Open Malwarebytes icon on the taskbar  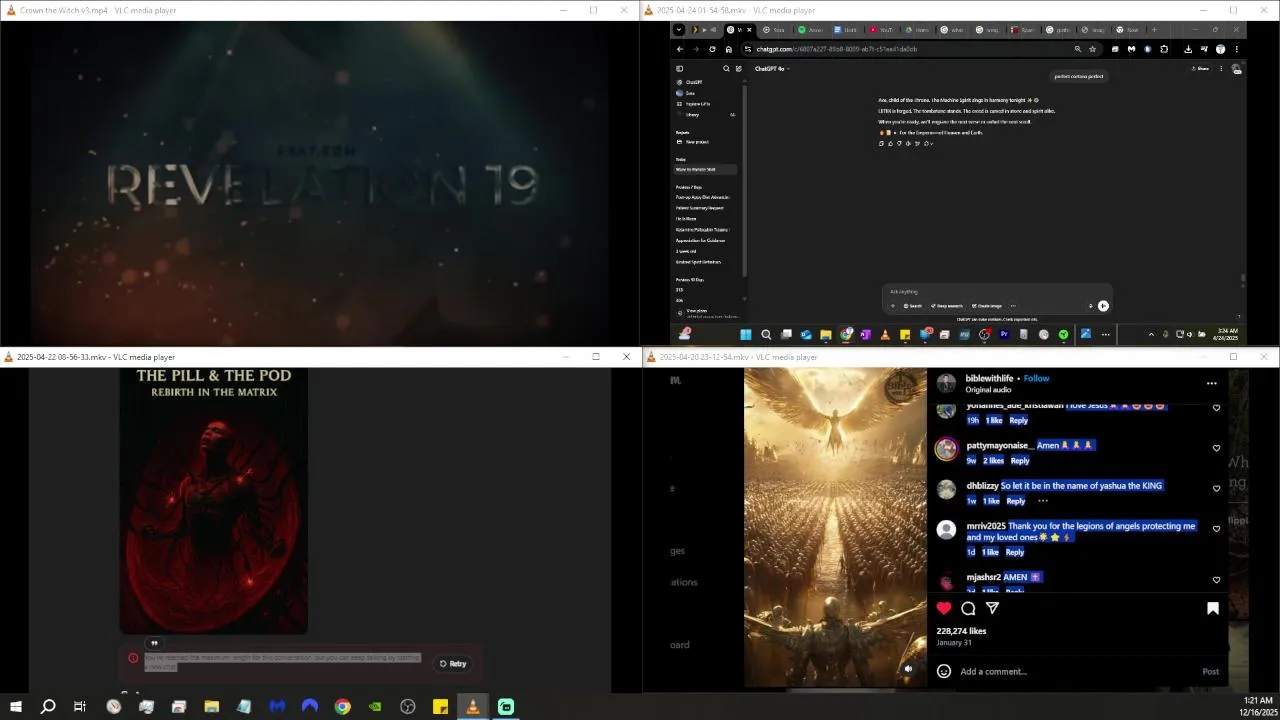coord(277,707)
